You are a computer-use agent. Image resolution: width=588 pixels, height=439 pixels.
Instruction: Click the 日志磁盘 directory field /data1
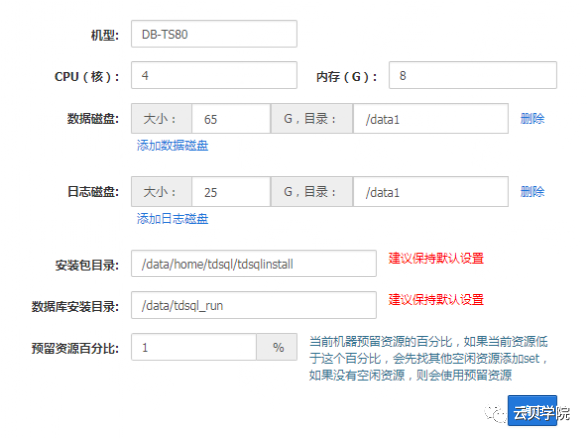[430, 192]
